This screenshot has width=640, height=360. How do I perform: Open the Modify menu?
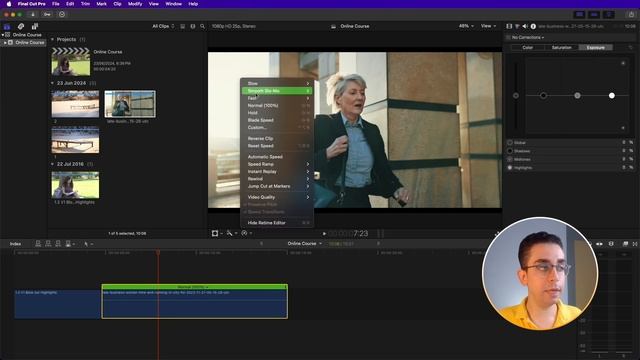click(135, 4)
